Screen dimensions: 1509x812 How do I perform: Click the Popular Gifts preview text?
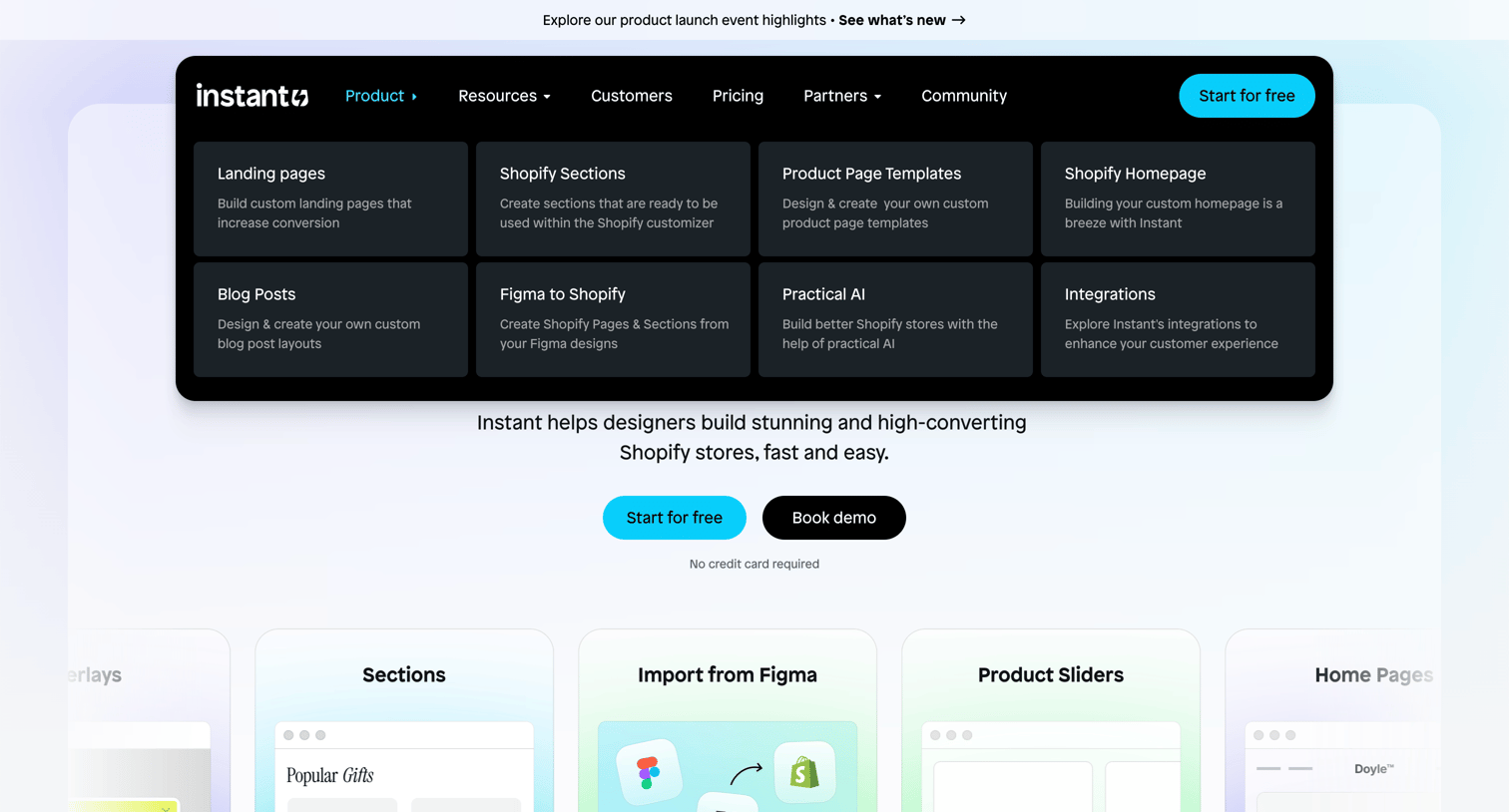click(x=330, y=775)
